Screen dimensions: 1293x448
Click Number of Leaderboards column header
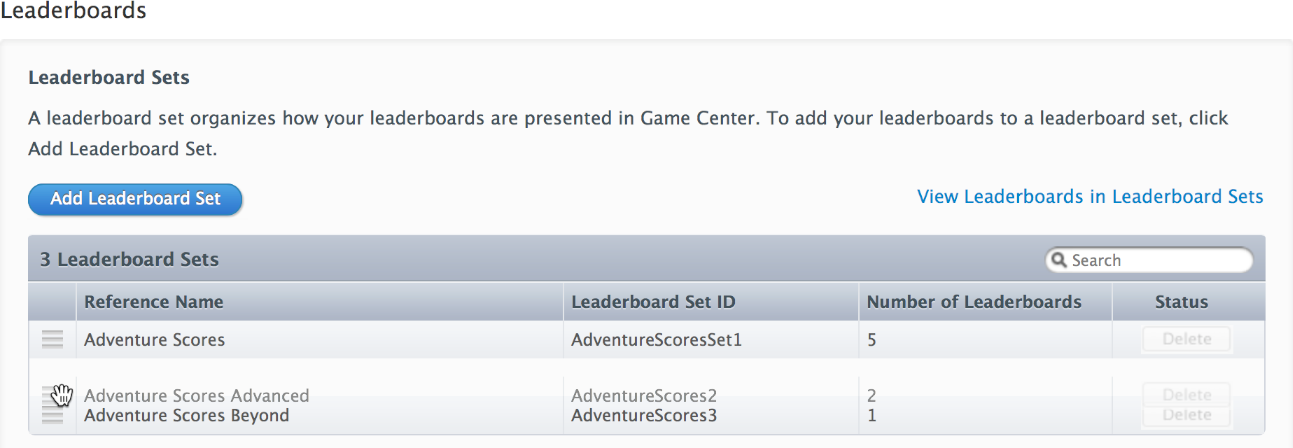pos(973,302)
